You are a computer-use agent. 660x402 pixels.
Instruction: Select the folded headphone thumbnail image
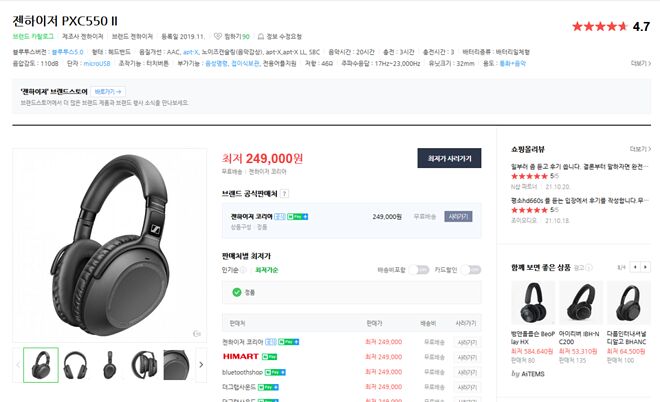[x=144, y=365]
